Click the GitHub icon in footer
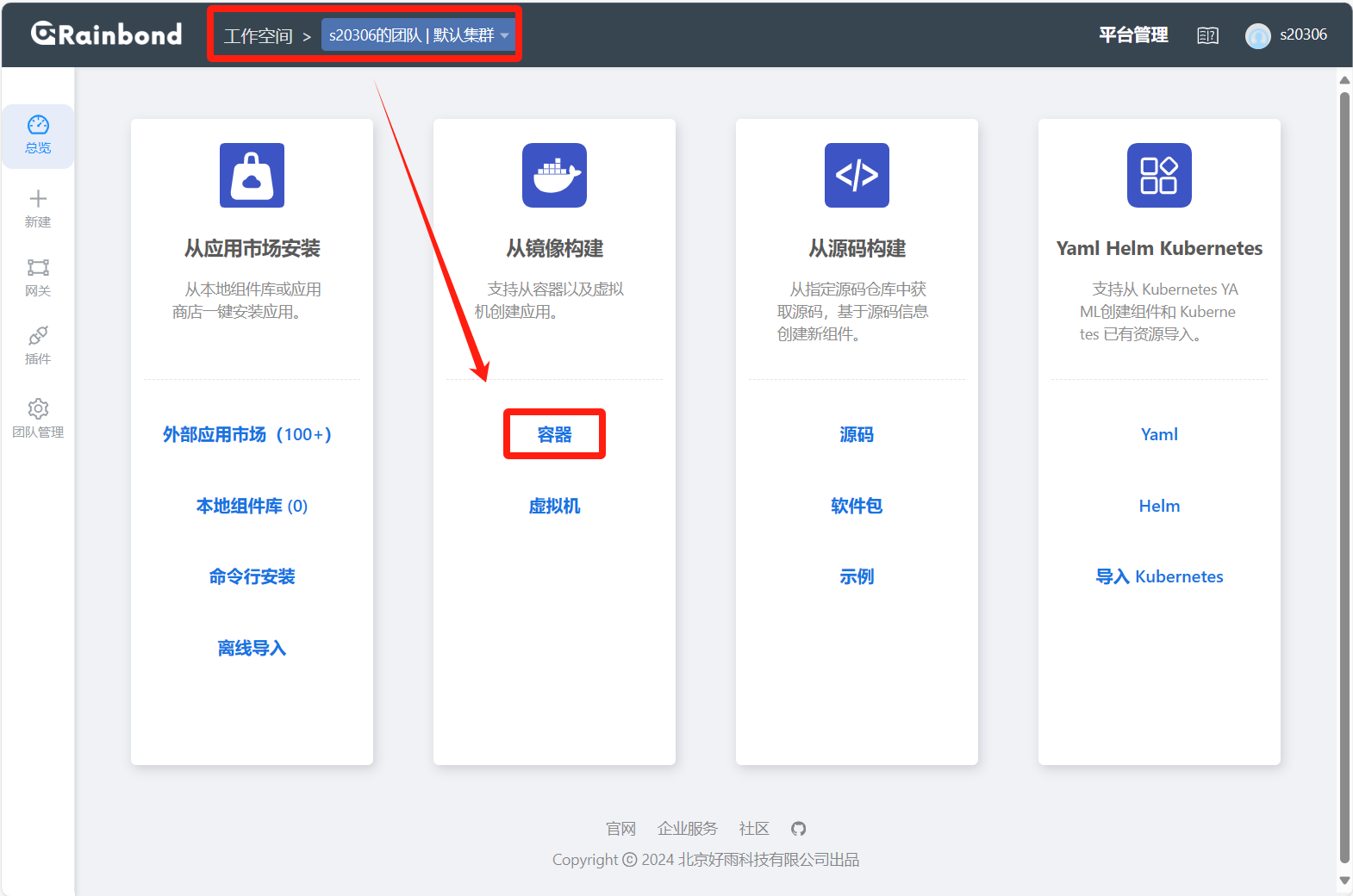This screenshot has height=896, width=1353. [x=798, y=829]
